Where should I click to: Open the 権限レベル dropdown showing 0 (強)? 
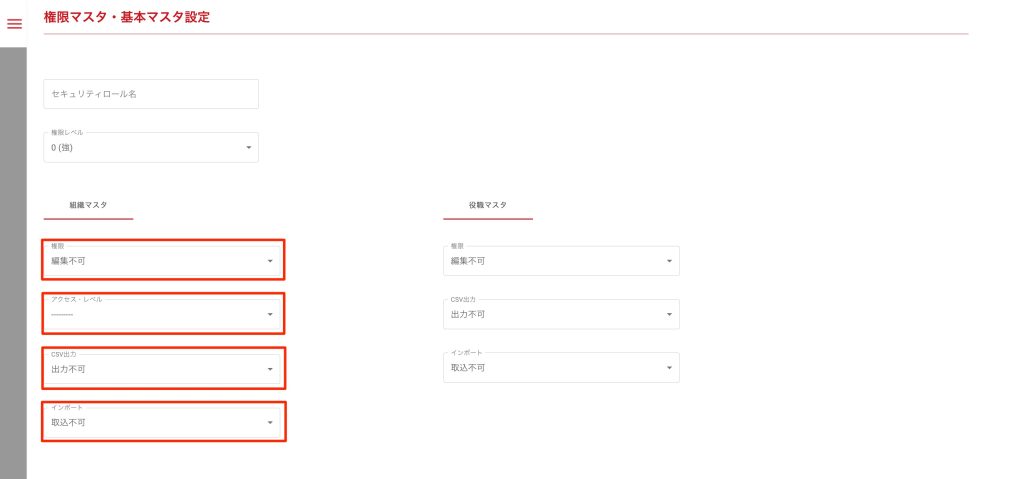145,148
